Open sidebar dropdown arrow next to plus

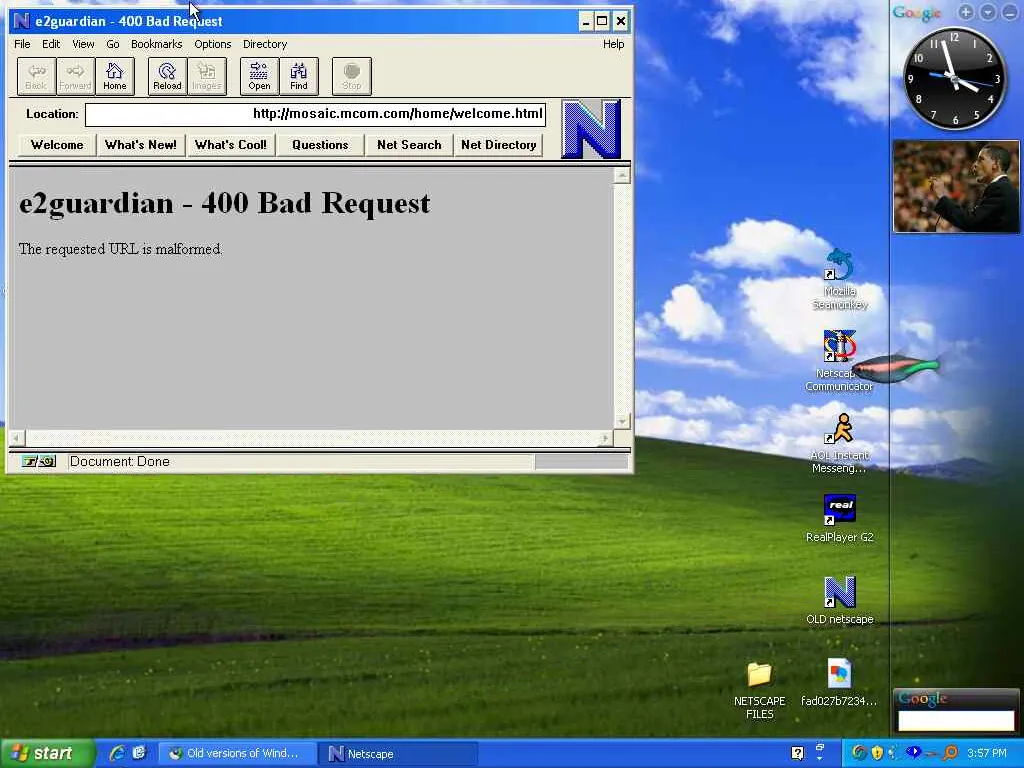987,12
